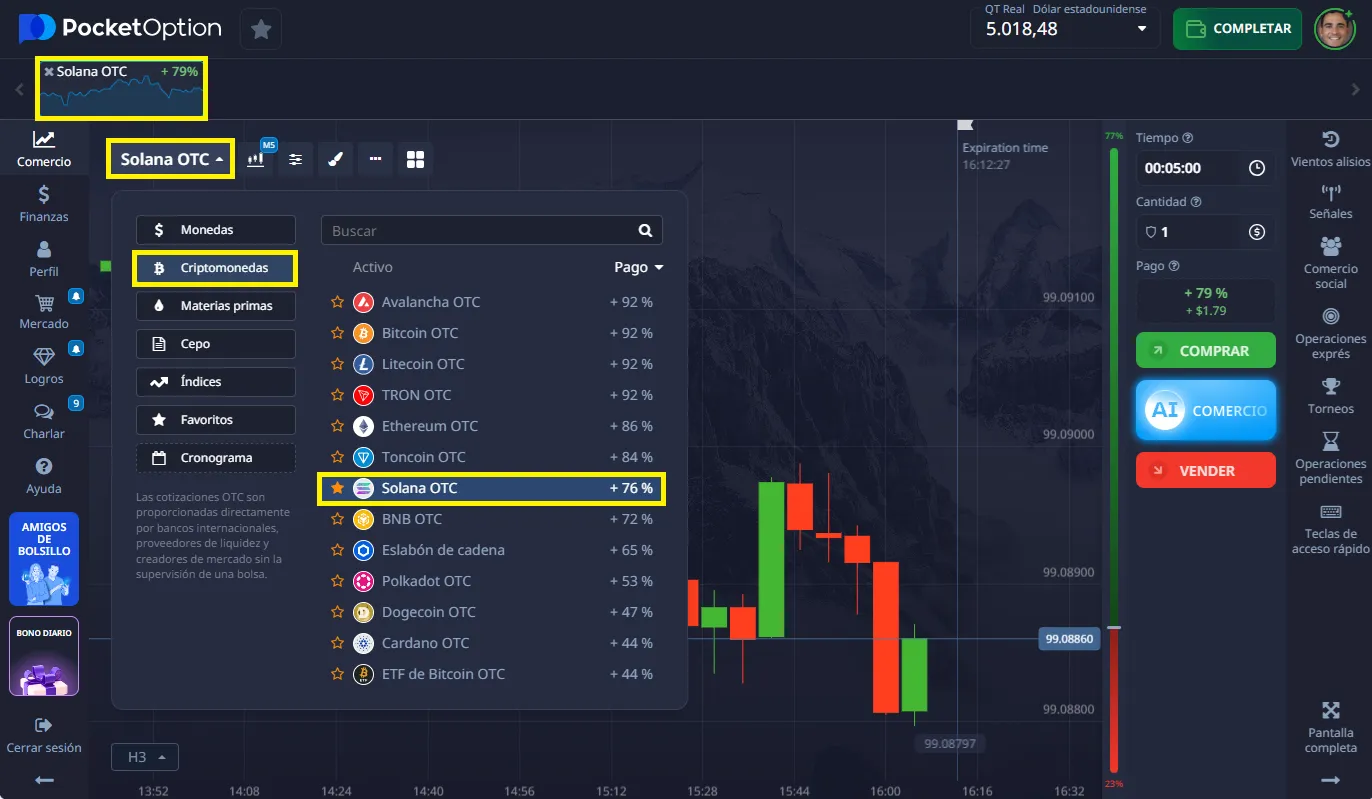Viewport: 1372px width, 799px height.
Task: Click the AI COMERCIO button
Action: click(1206, 410)
